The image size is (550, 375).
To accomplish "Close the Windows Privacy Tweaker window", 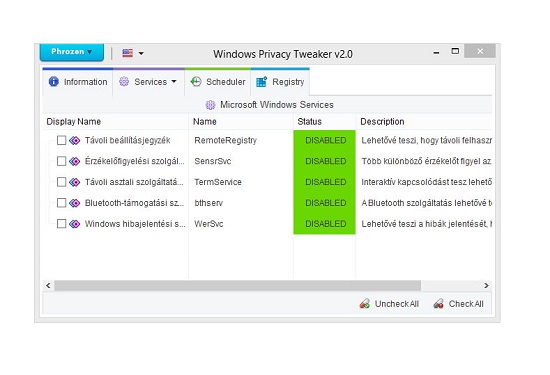I will point(480,51).
